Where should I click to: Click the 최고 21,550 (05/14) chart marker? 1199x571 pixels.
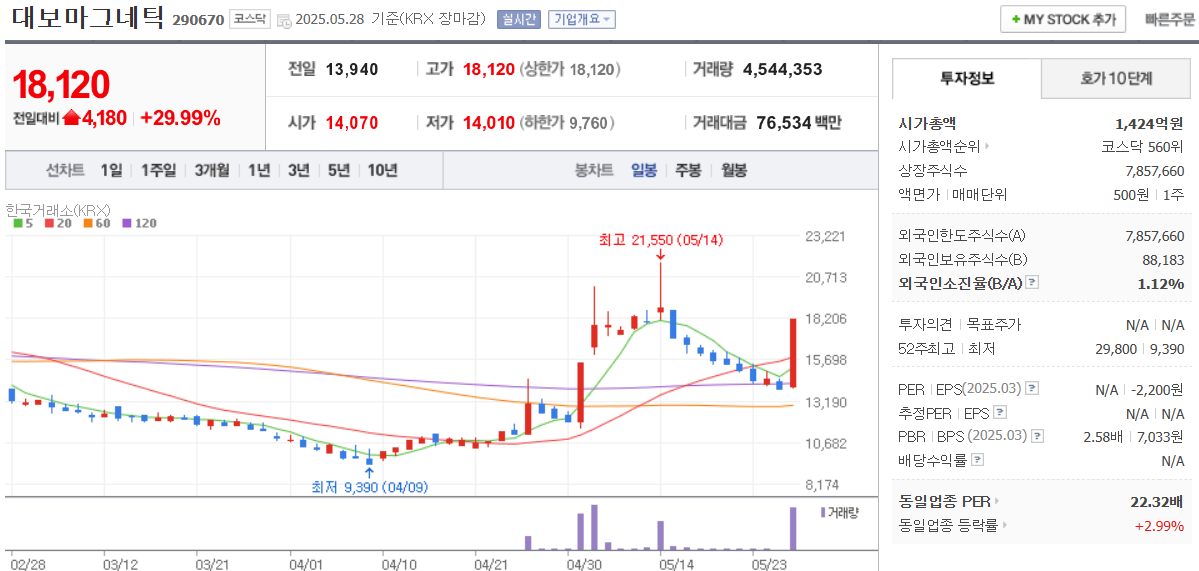tap(661, 240)
